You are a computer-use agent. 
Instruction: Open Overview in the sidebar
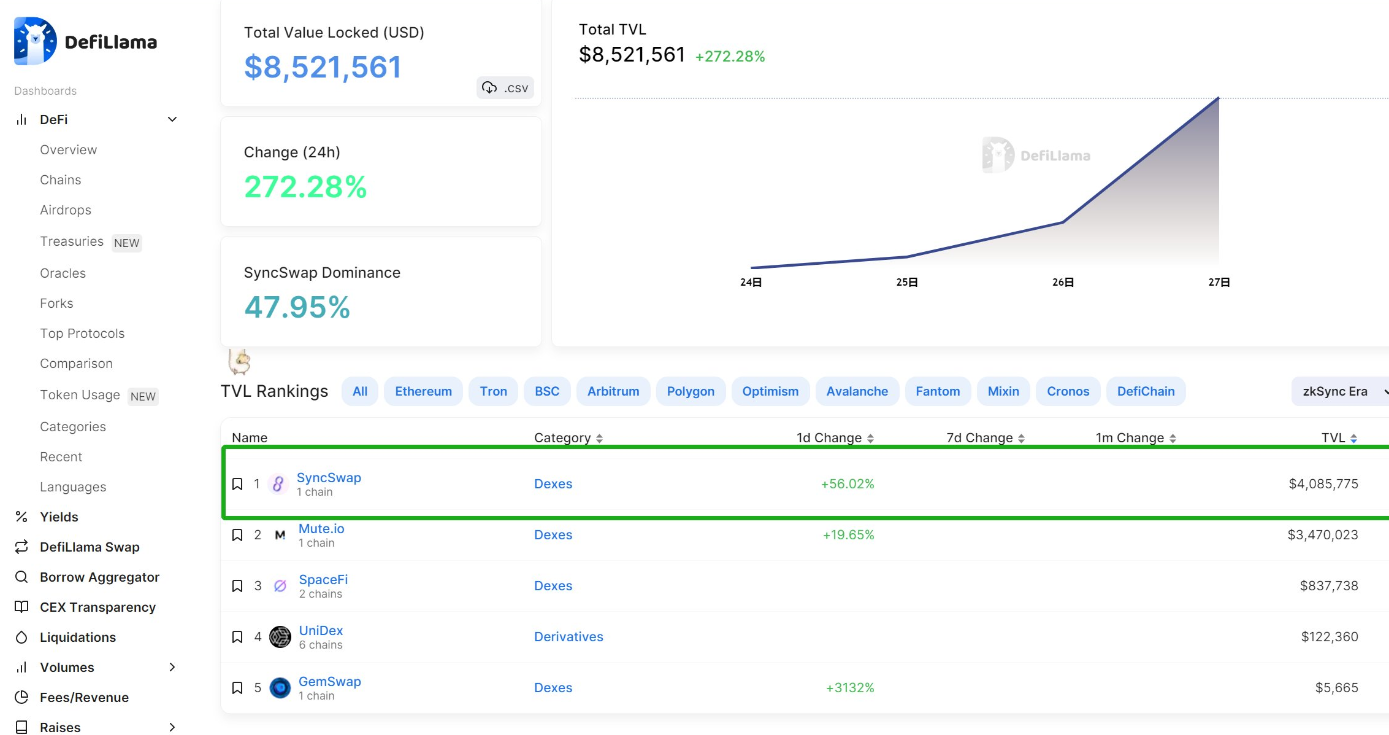(x=68, y=150)
